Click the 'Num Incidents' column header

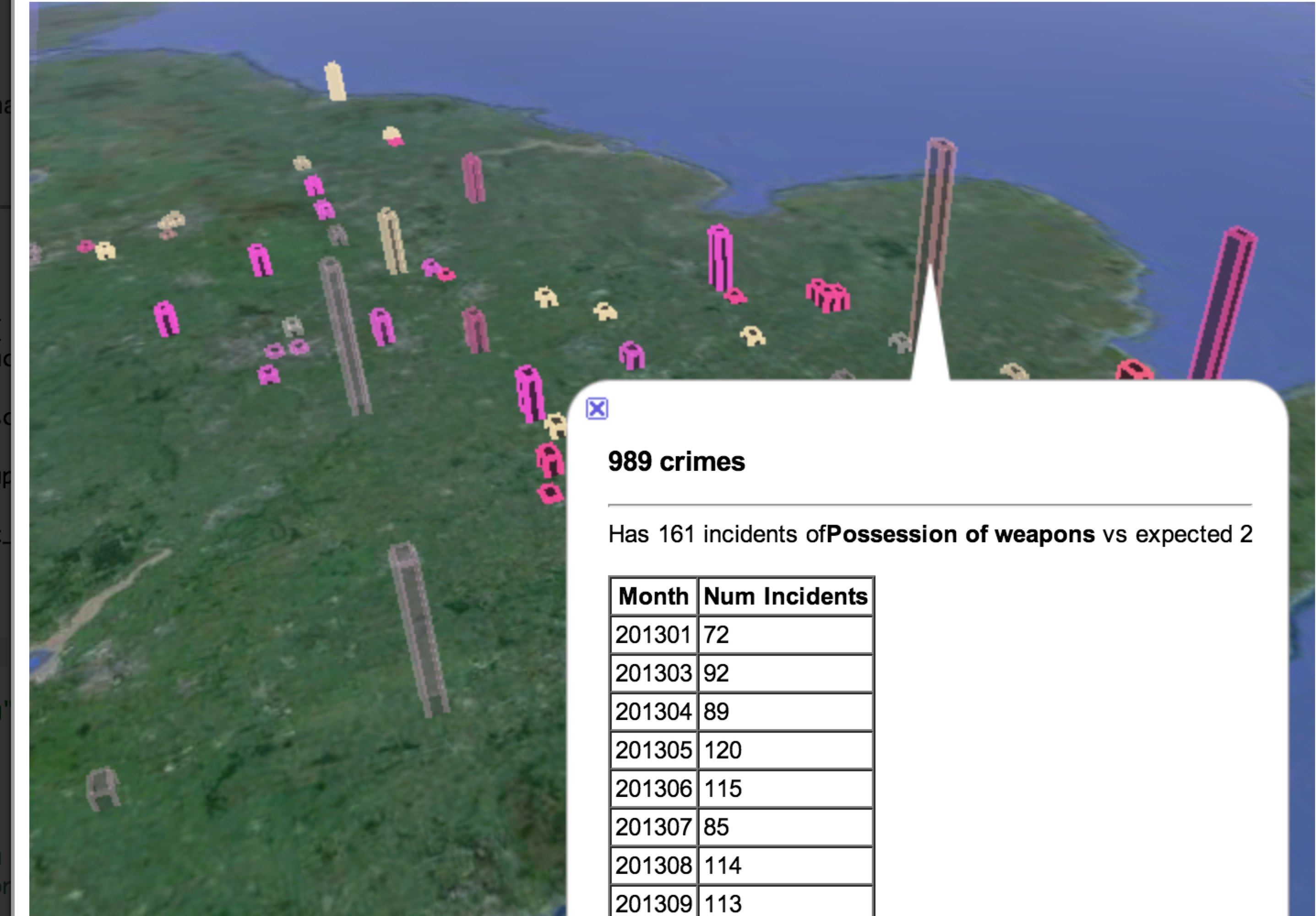[x=785, y=596]
